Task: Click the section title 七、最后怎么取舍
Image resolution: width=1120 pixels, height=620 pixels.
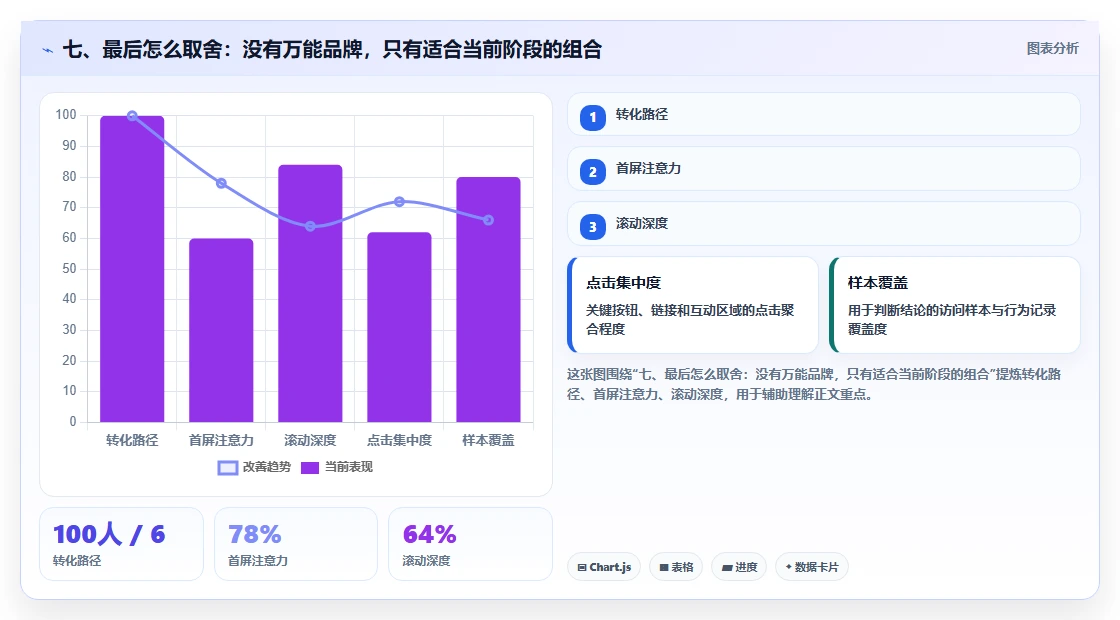Action: tap(332, 50)
